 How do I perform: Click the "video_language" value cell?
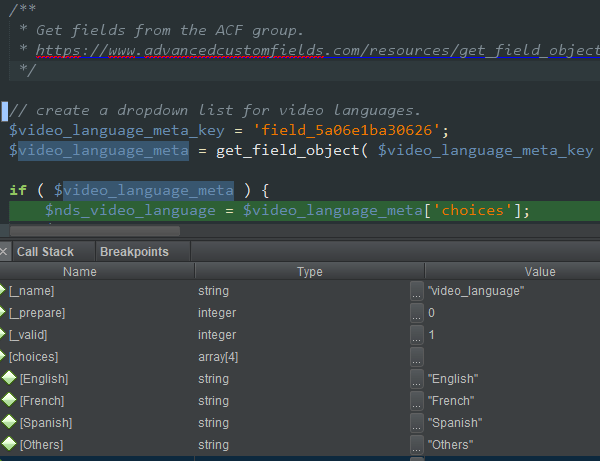(476, 291)
